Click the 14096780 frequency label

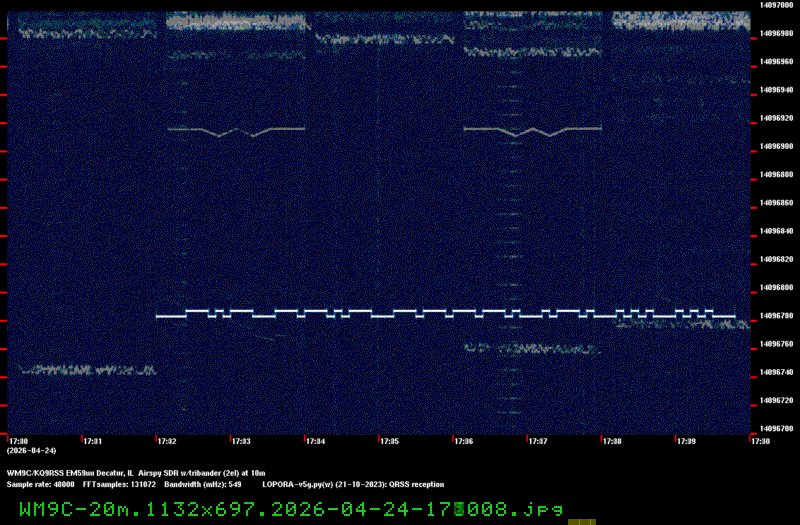click(x=776, y=316)
